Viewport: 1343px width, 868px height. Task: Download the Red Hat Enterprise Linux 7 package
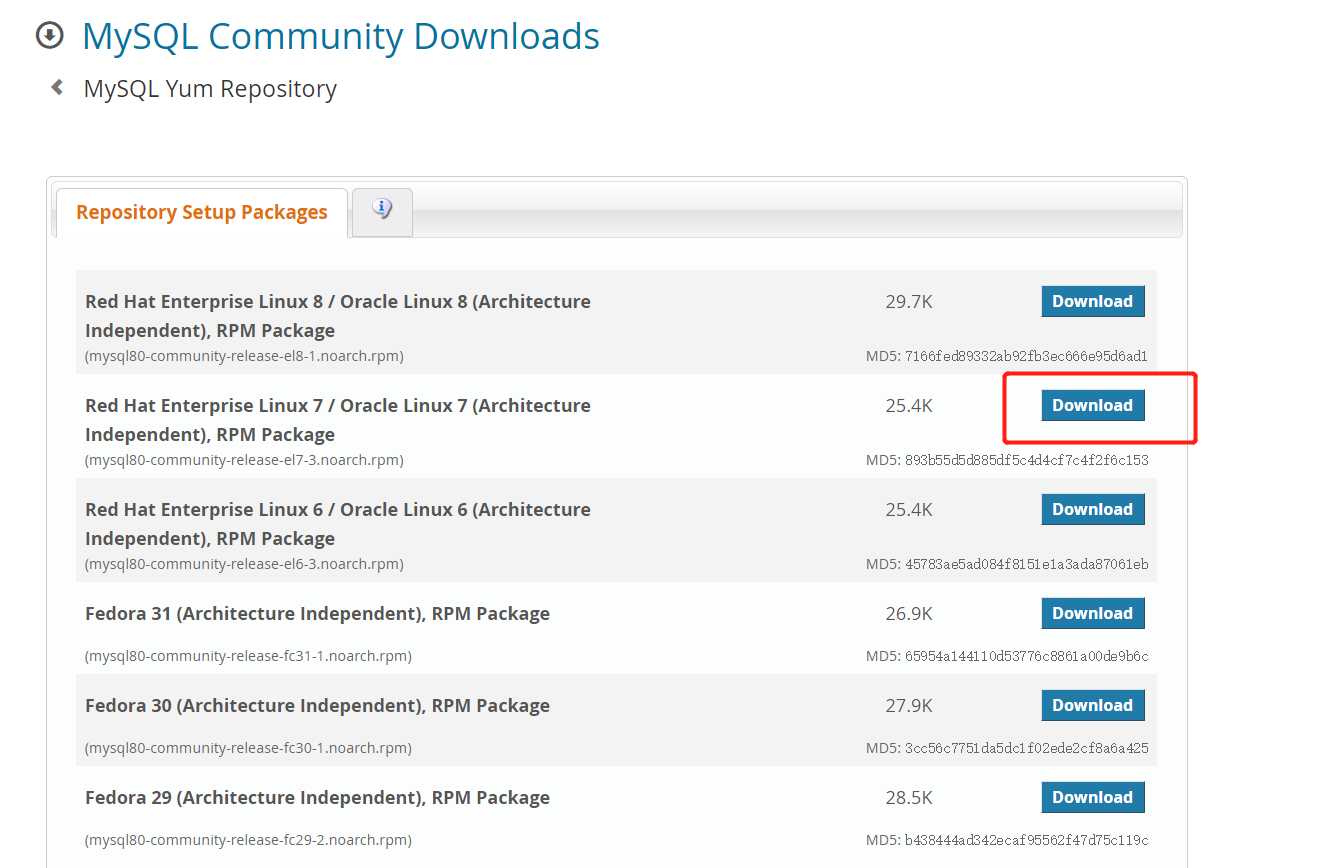tap(1093, 405)
